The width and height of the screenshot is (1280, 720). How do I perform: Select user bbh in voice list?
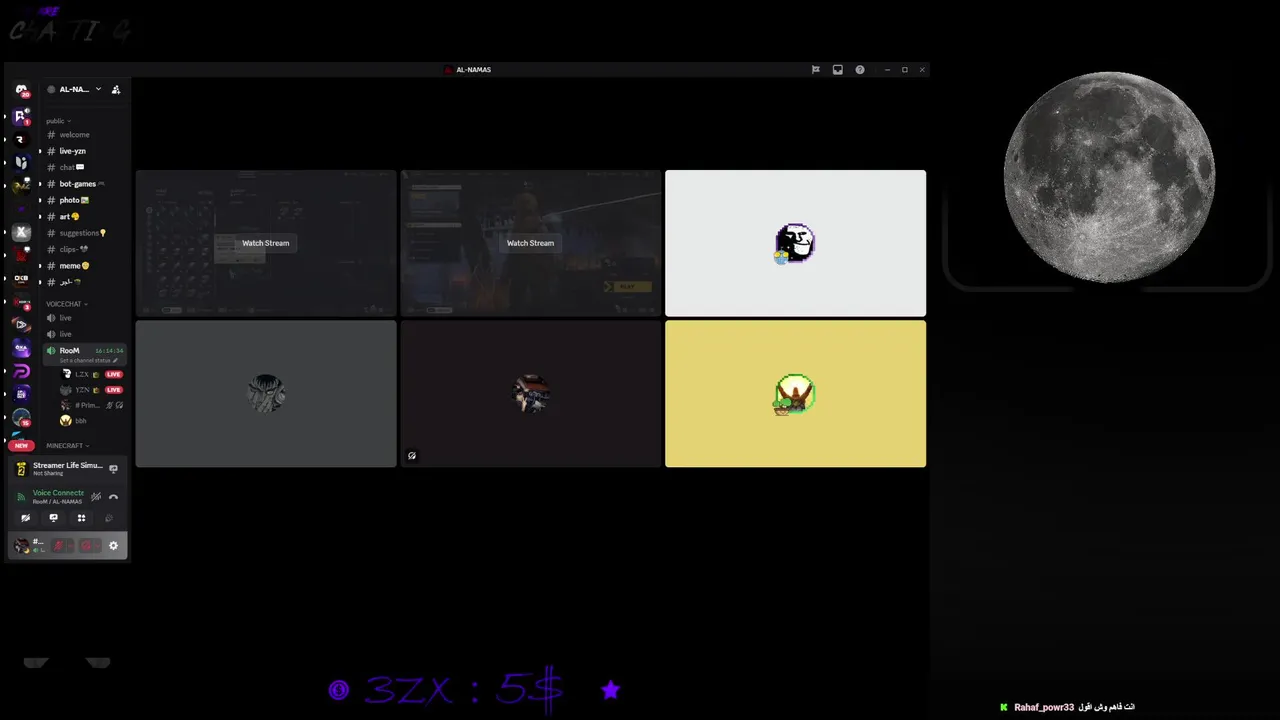tap(82, 421)
